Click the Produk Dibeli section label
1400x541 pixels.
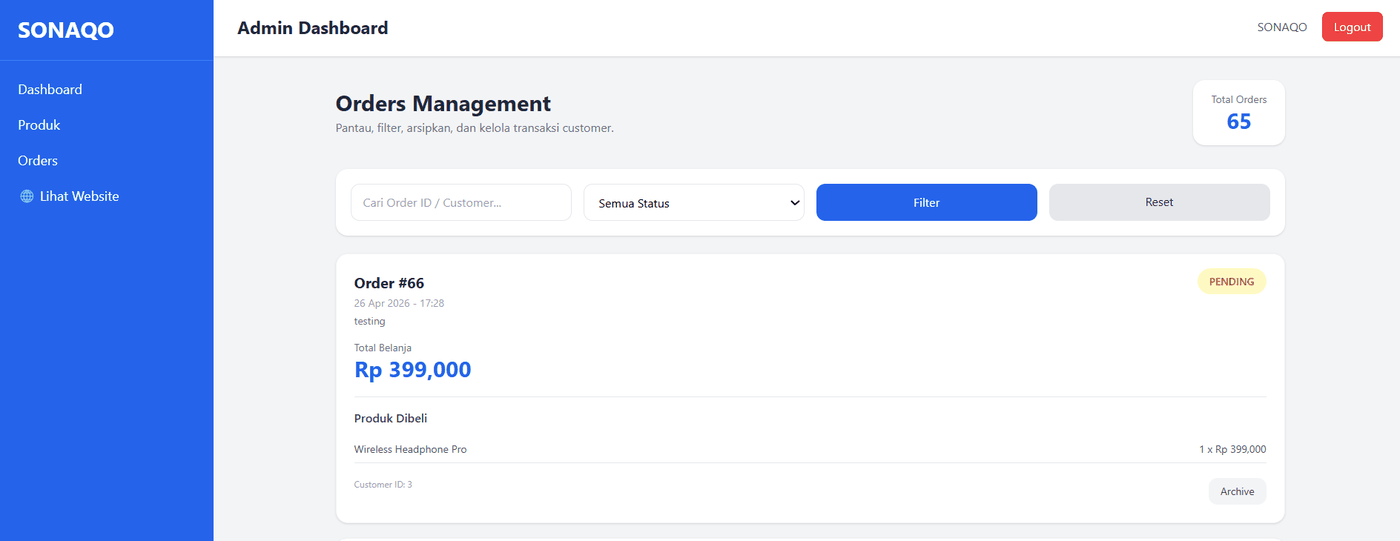coord(391,418)
